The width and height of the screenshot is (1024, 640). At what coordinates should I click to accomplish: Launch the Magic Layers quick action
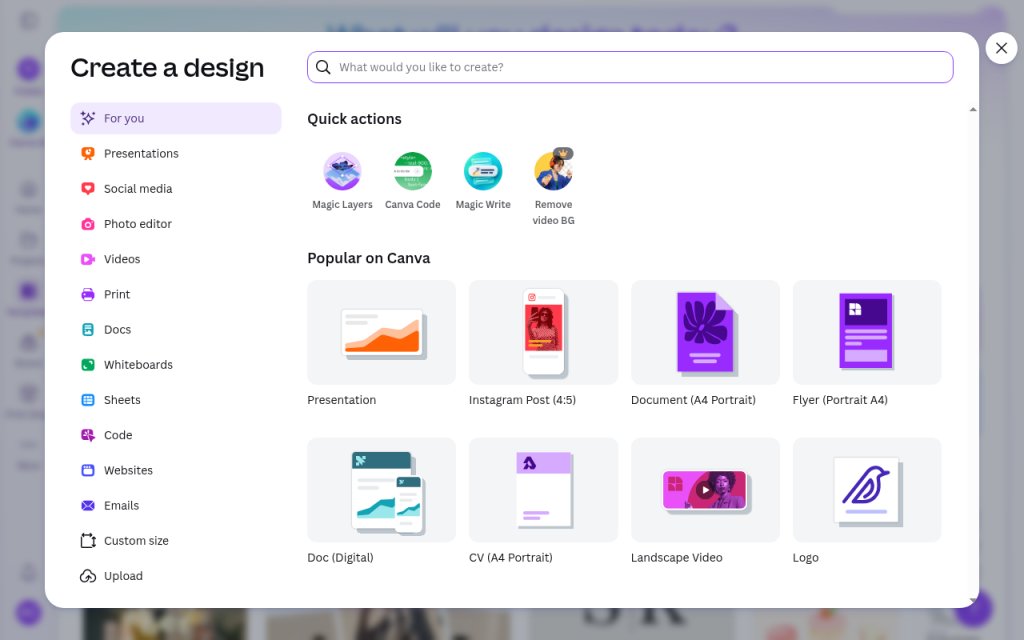[x=342, y=171]
